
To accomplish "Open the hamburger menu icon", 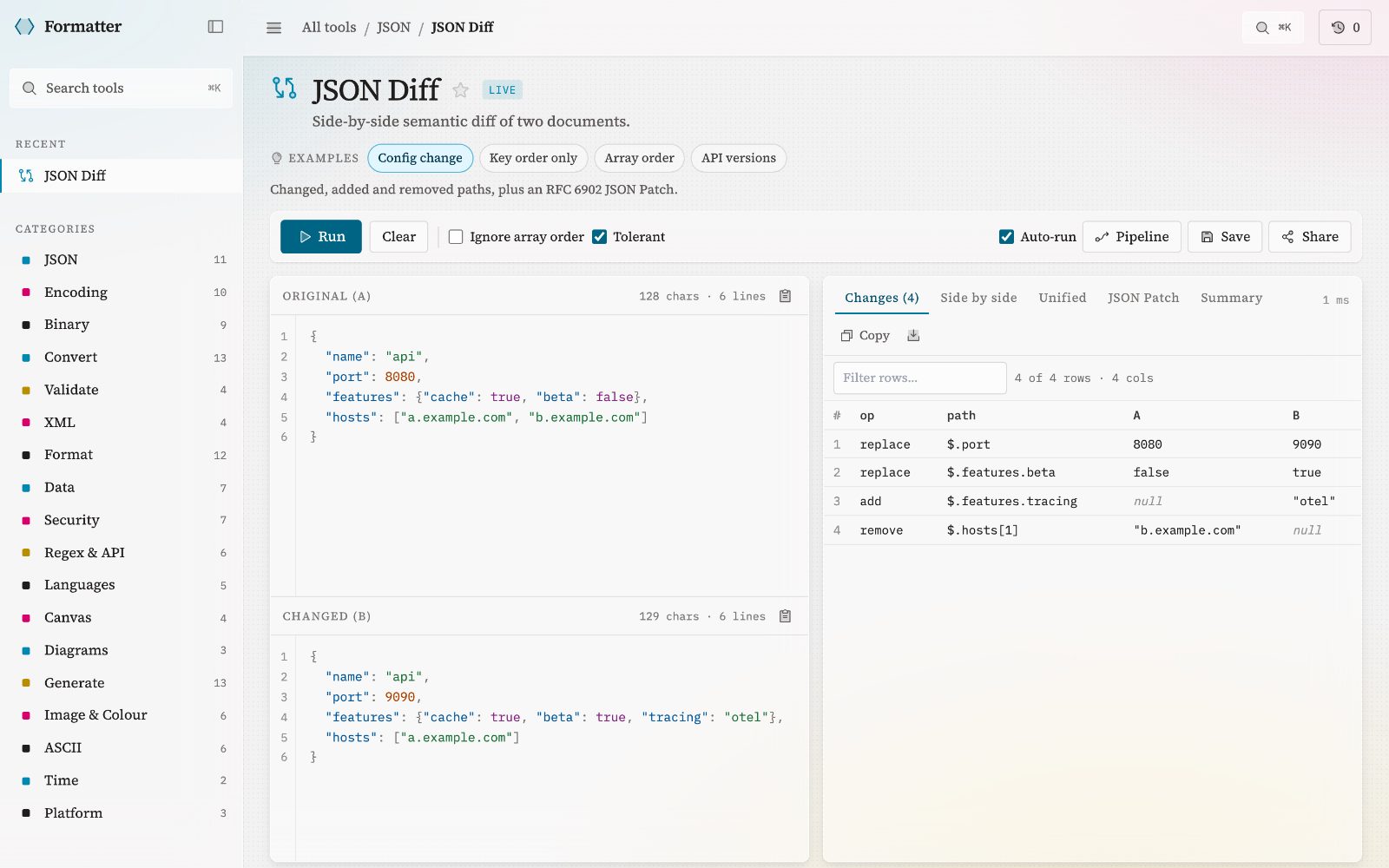I will click(x=273, y=28).
